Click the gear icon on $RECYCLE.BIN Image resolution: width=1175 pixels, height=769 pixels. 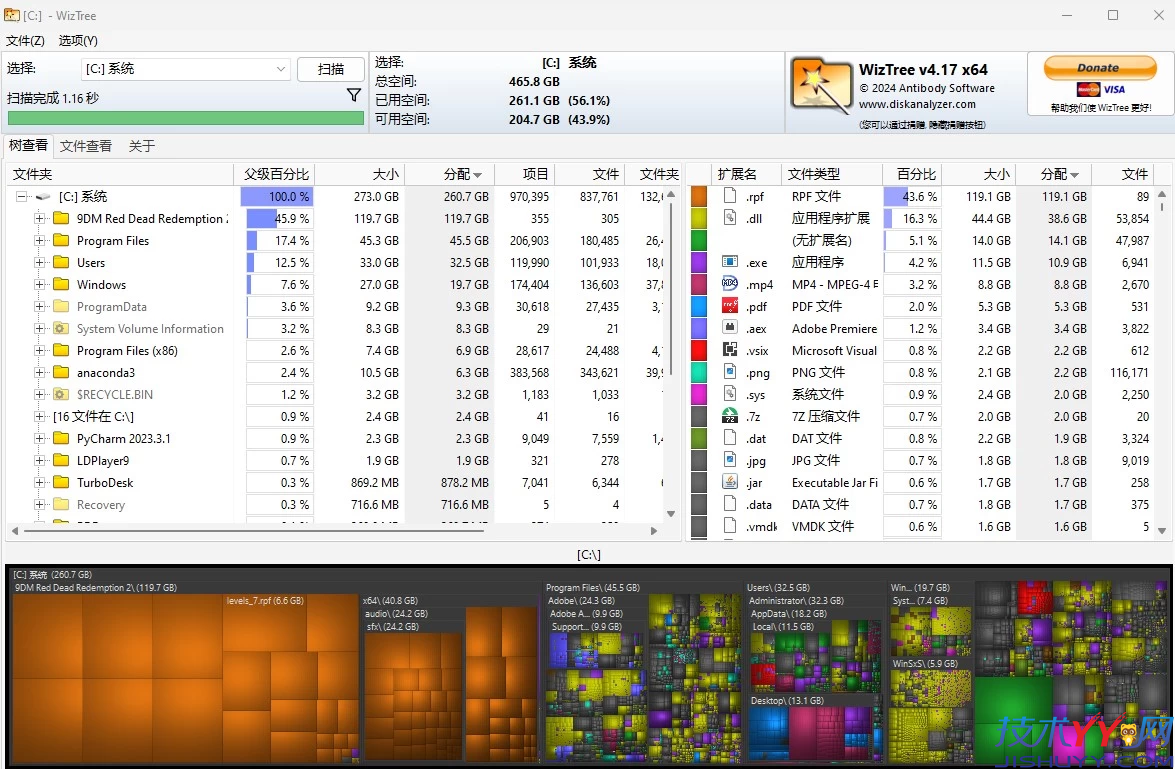click(60, 394)
